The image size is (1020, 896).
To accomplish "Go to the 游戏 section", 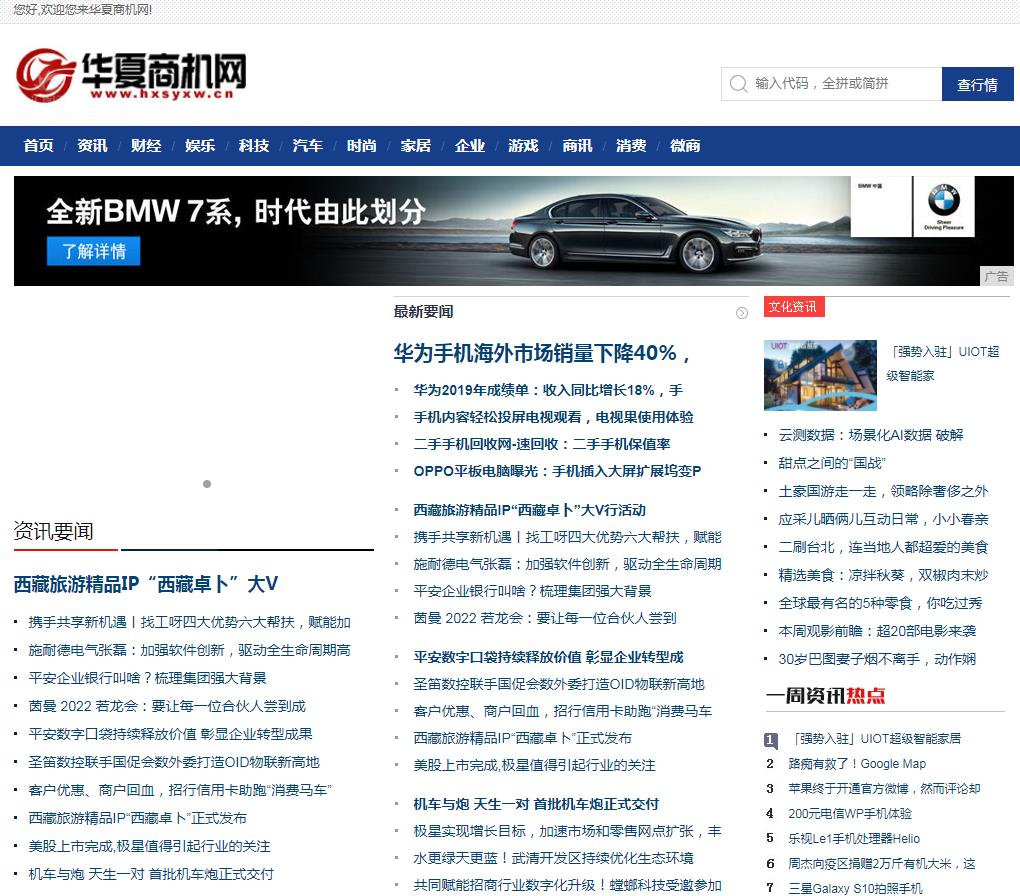I will point(524,146).
